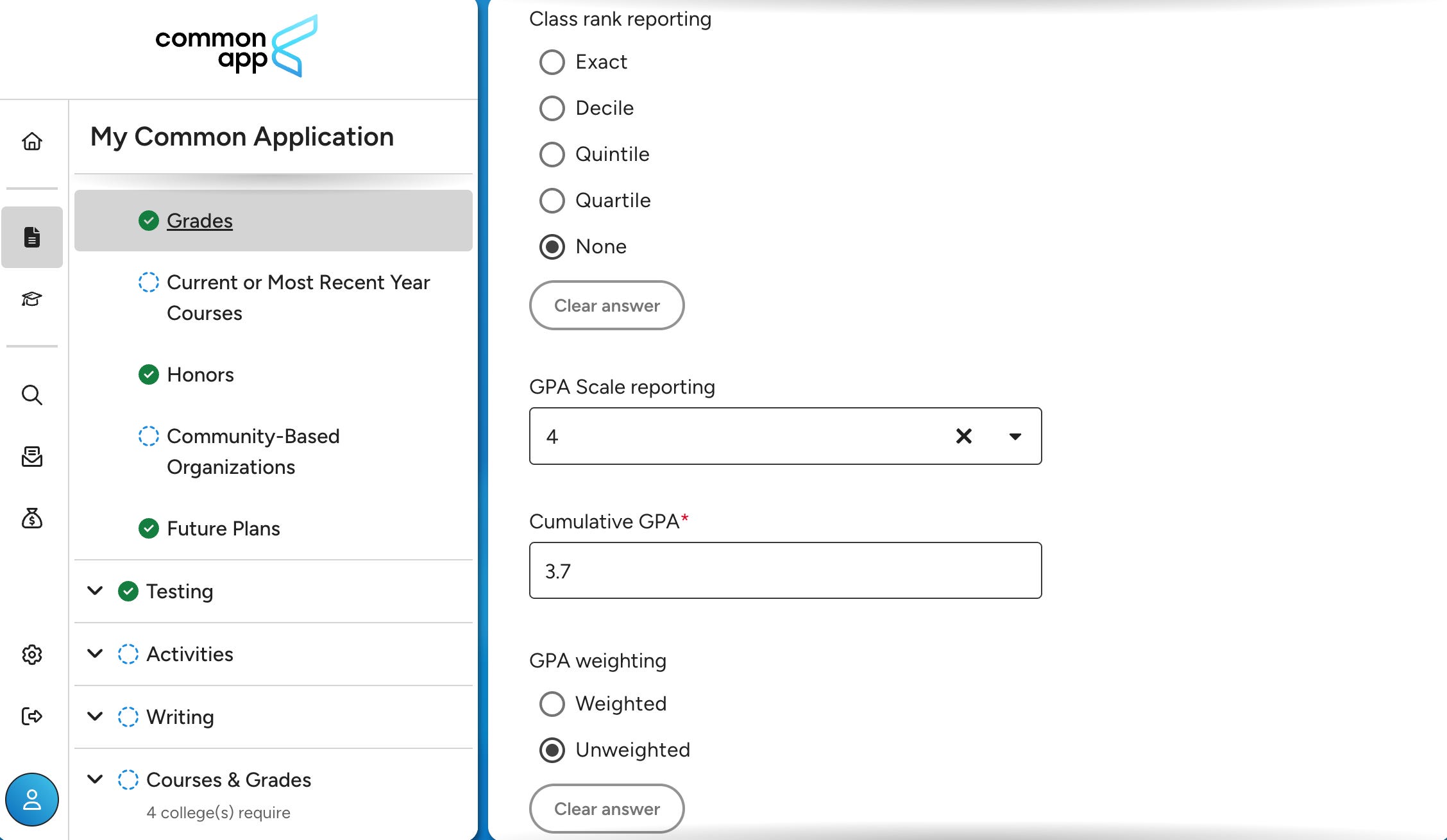Clear answer for class rank reporting
Viewport: 1447px width, 840px height.
(607, 305)
